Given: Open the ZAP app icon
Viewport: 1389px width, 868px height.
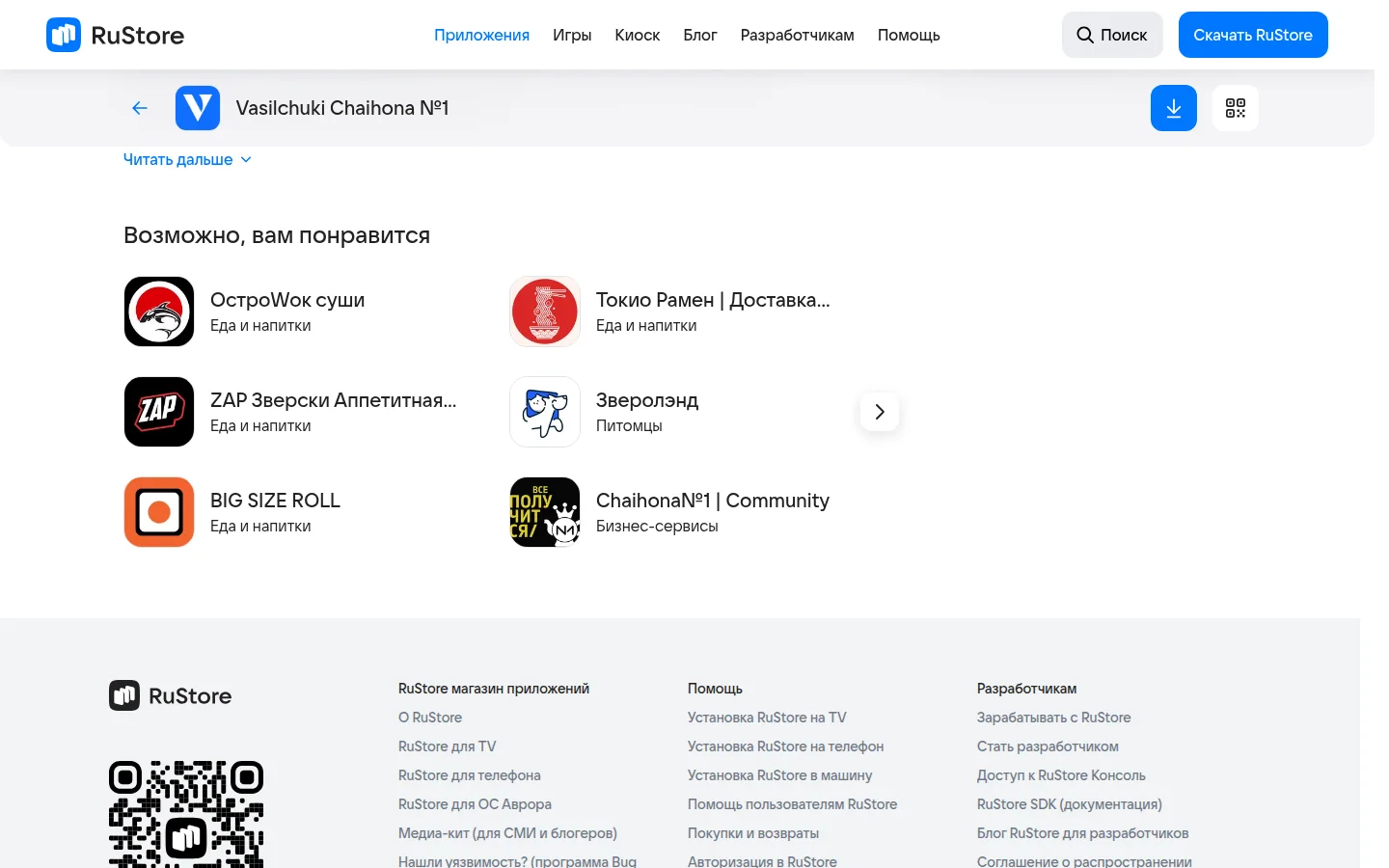Looking at the screenshot, I should pyautogui.click(x=159, y=412).
